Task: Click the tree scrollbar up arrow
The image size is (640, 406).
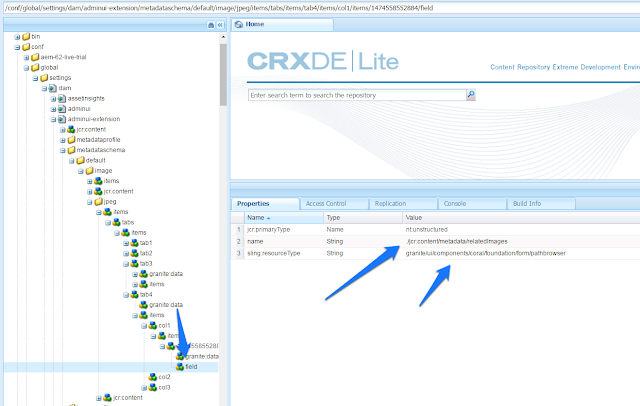Action: (223, 37)
